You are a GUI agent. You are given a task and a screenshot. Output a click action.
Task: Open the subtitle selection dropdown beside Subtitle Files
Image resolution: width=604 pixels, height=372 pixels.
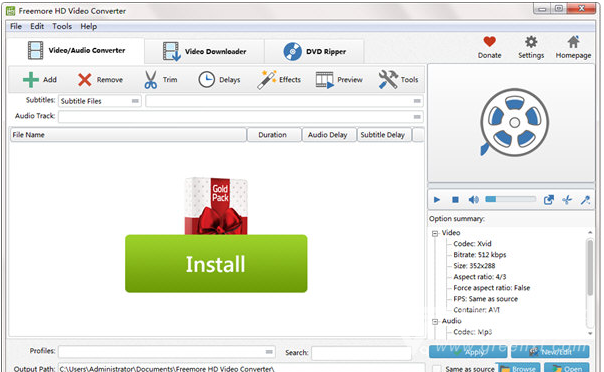click(x=284, y=101)
